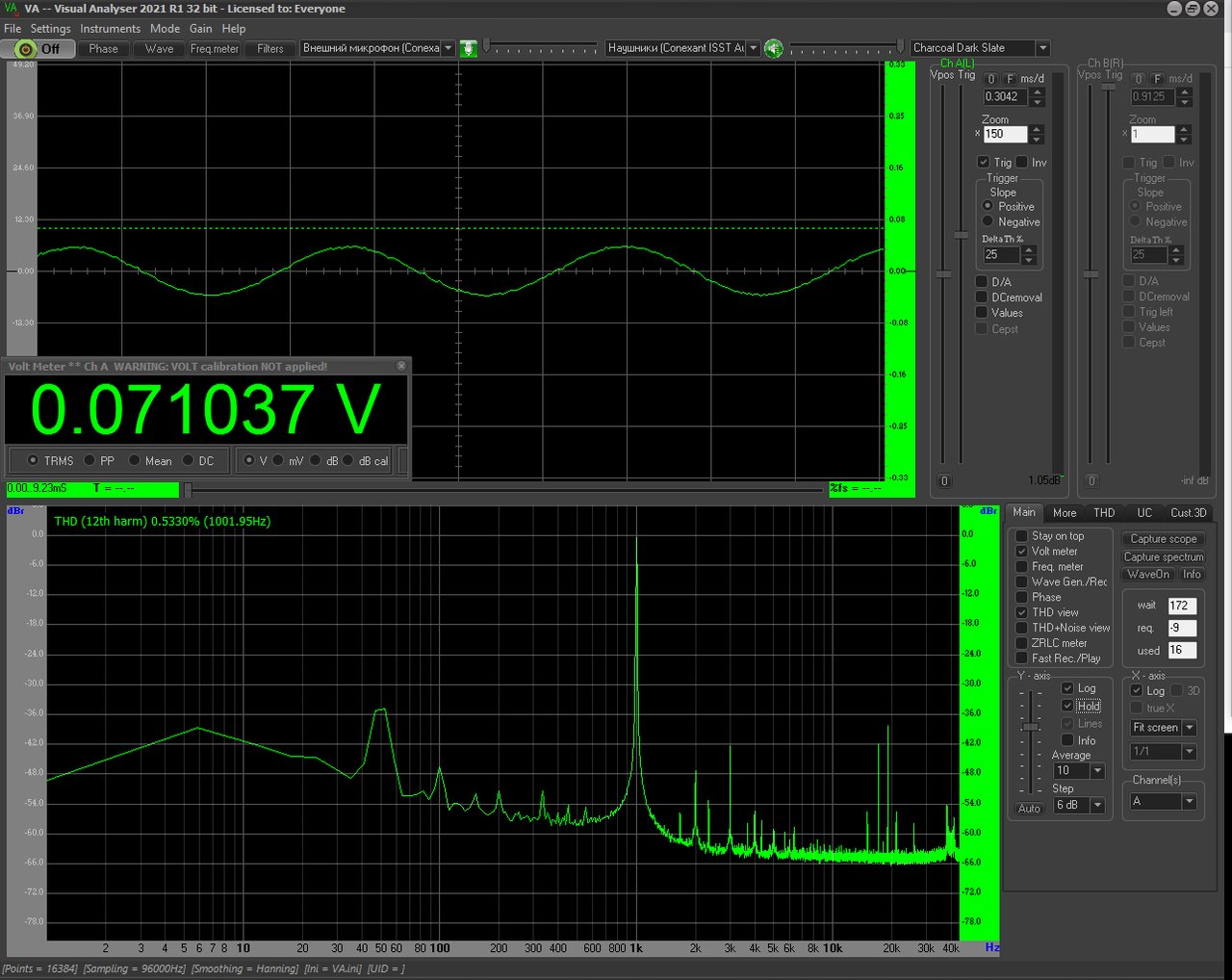Image resolution: width=1232 pixels, height=980 pixels.
Task: Open the Charcoal Dark Slate theme dropdown
Action: coord(1042,48)
